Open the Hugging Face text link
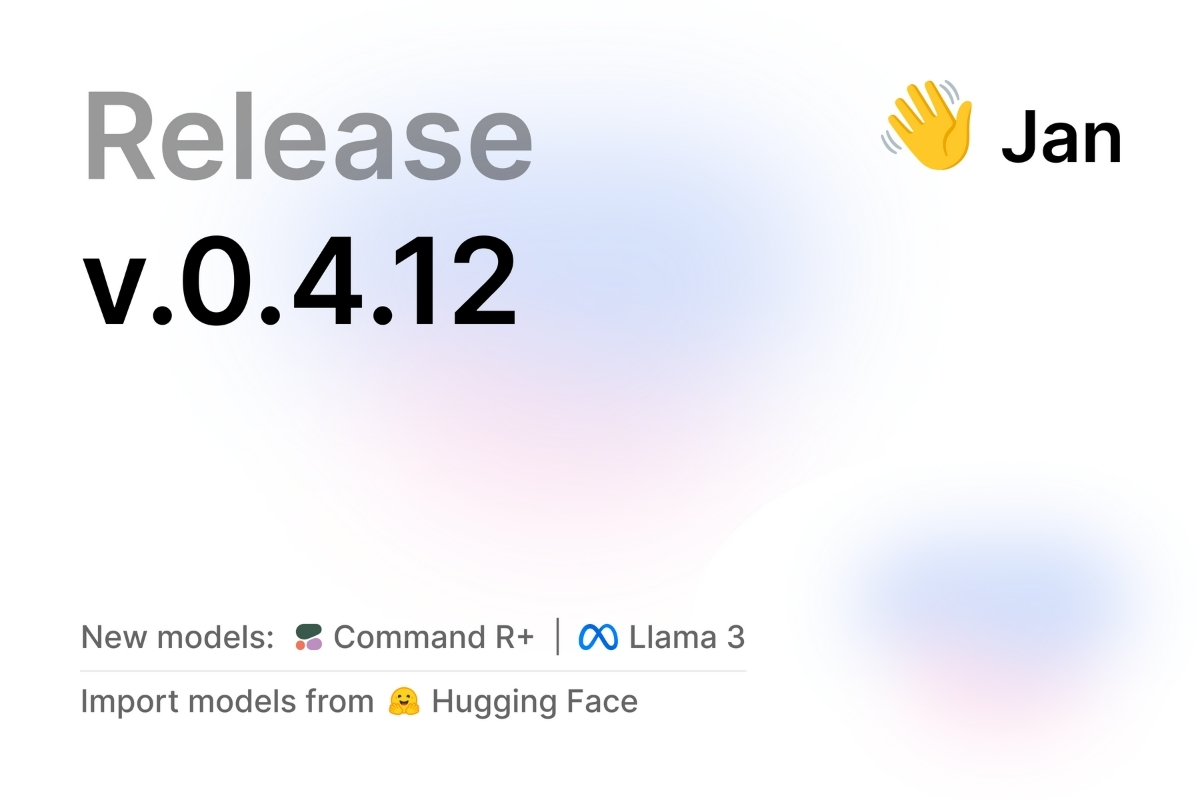This screenshot has height=800, width=1200. click(534, 702)
